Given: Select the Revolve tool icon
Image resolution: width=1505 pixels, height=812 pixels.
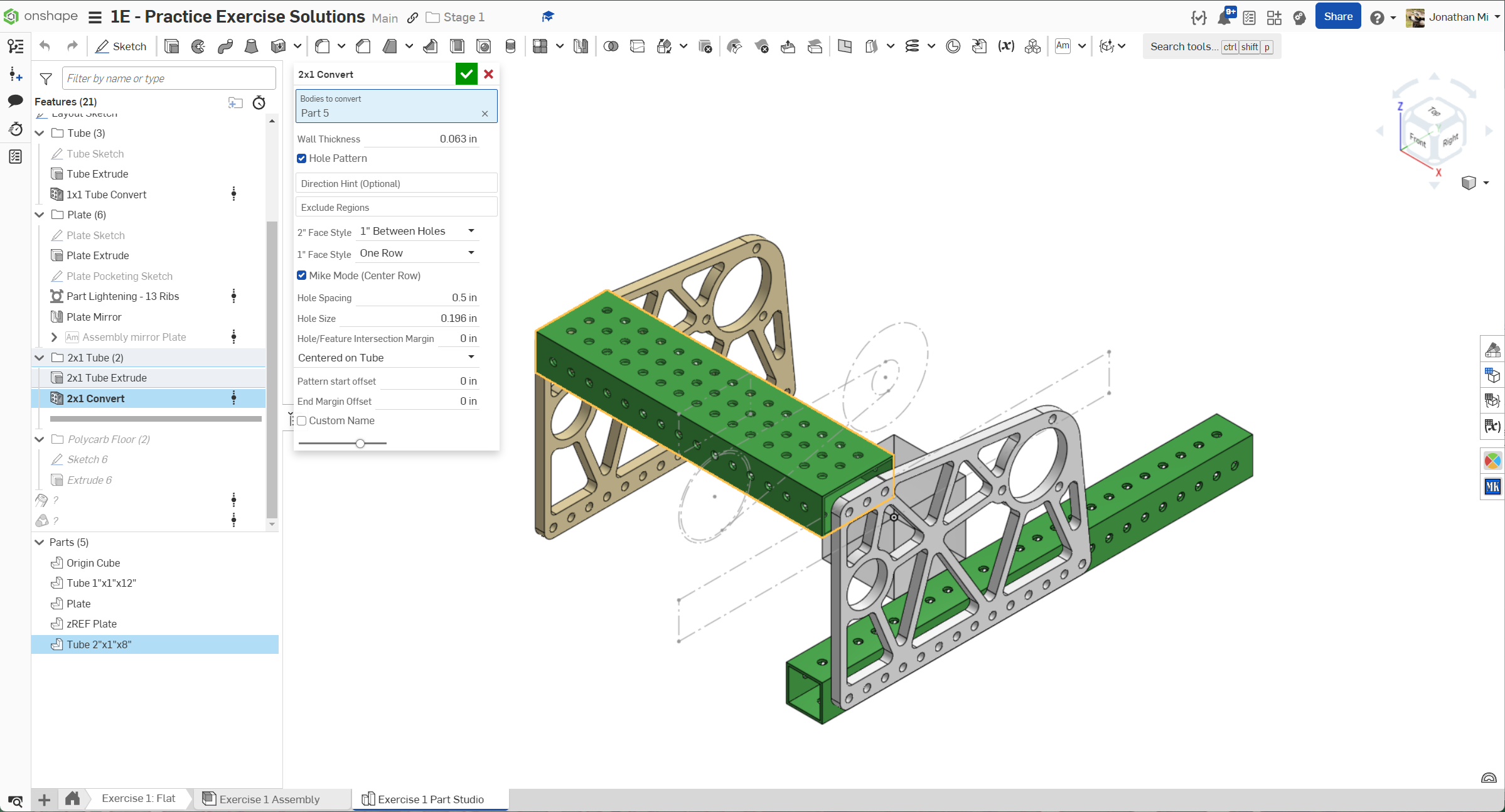Looking at the screenshot, I should [198, 46].
